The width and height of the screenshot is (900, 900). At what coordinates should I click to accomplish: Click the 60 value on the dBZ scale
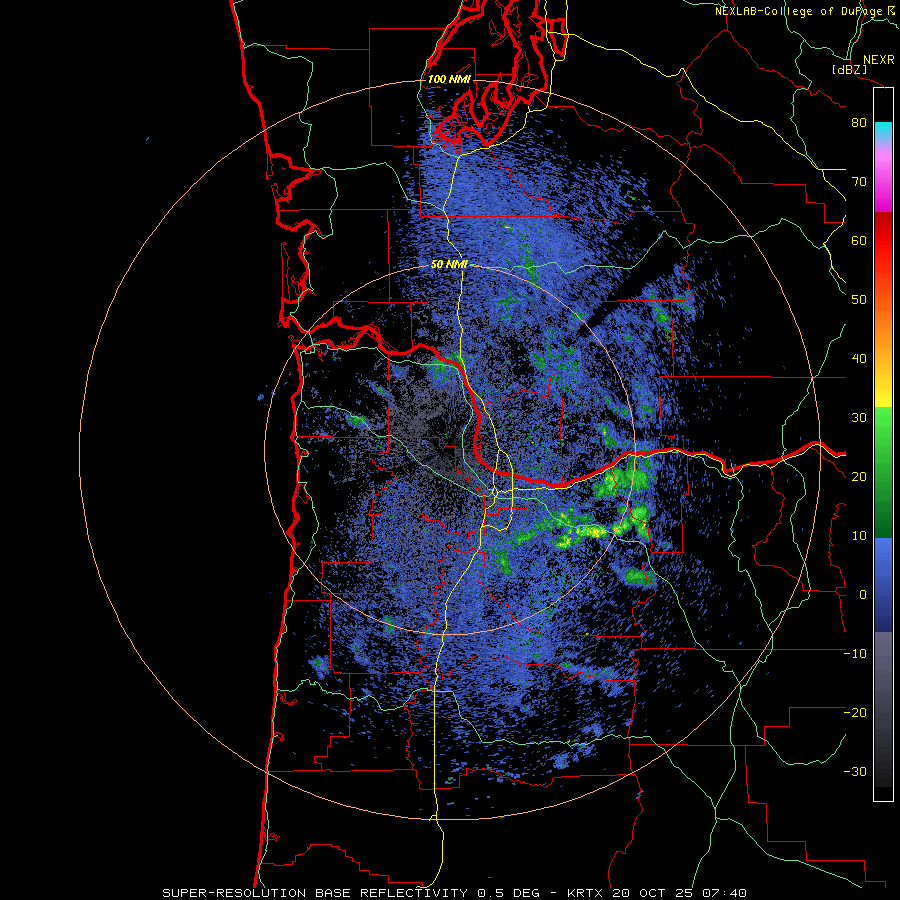859,241
